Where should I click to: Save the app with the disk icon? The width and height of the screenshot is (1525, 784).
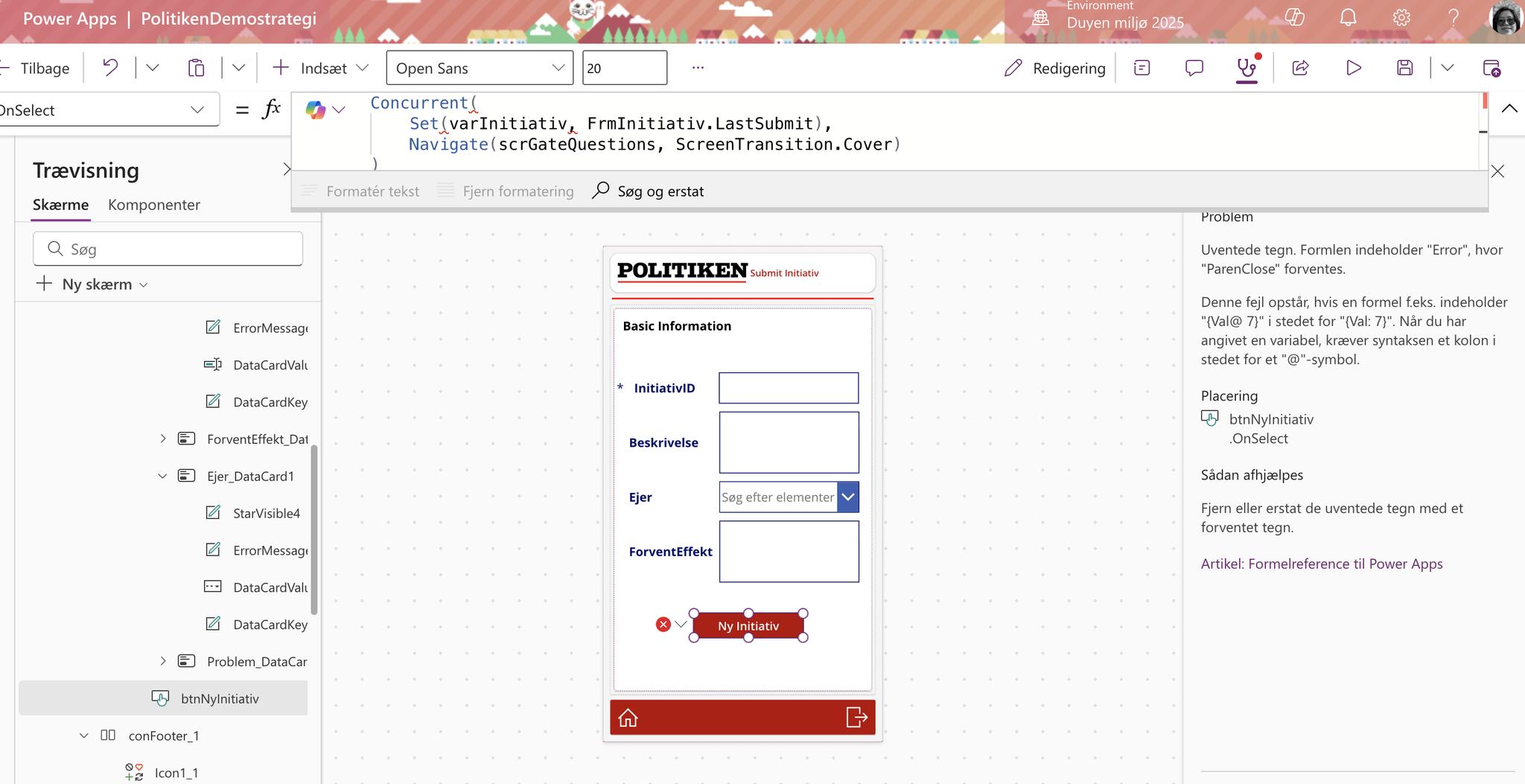tap(1404, 68)
